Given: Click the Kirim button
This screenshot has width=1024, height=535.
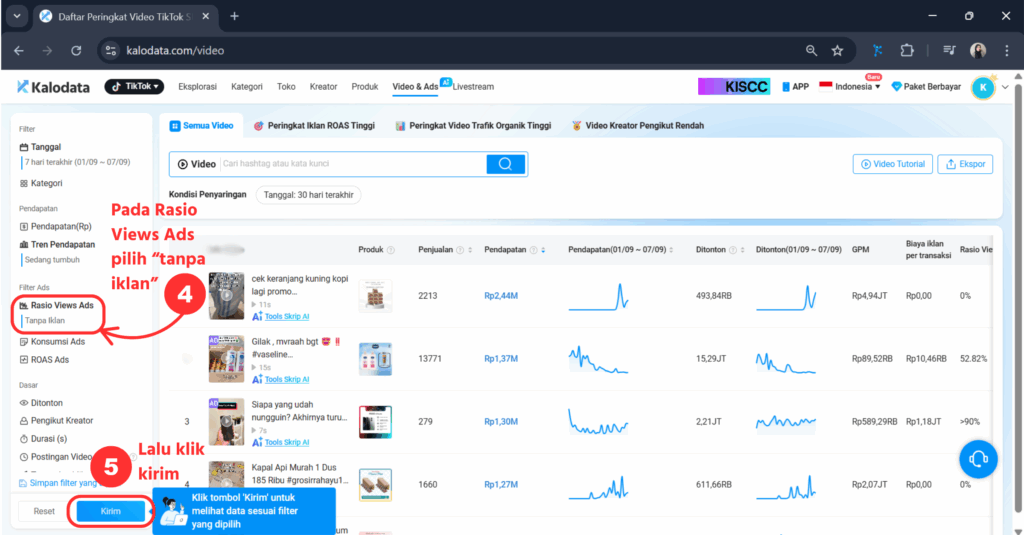Looking at the screenshot, I should pos(110,511).
